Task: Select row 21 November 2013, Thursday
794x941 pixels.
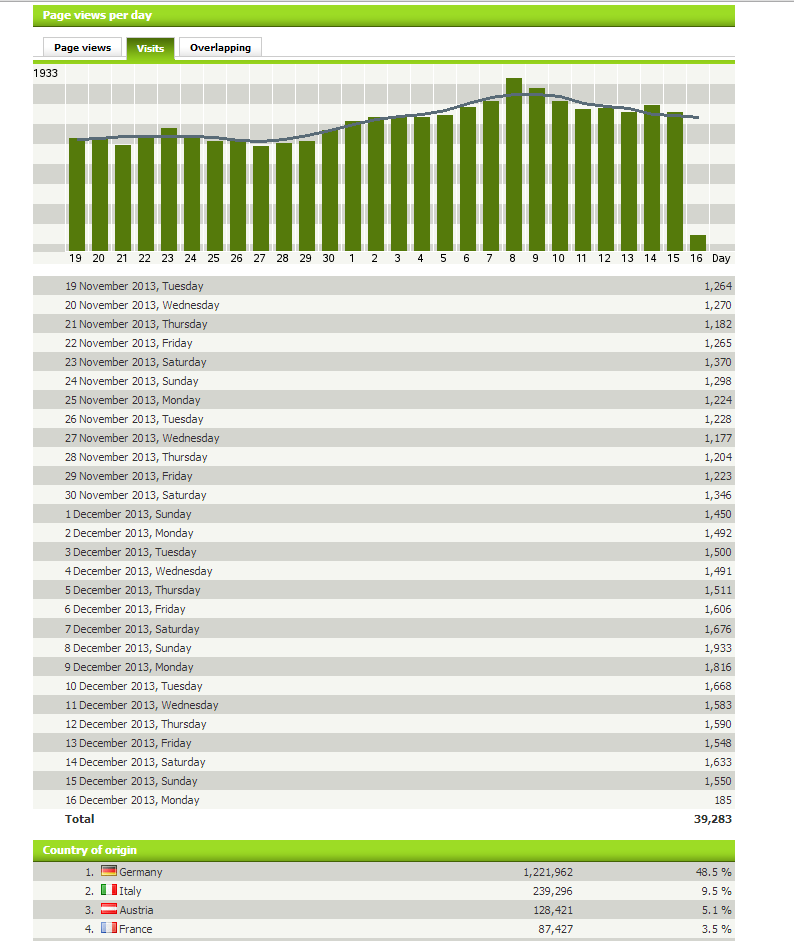Action: pyautogui.click(x=383, y=324)
